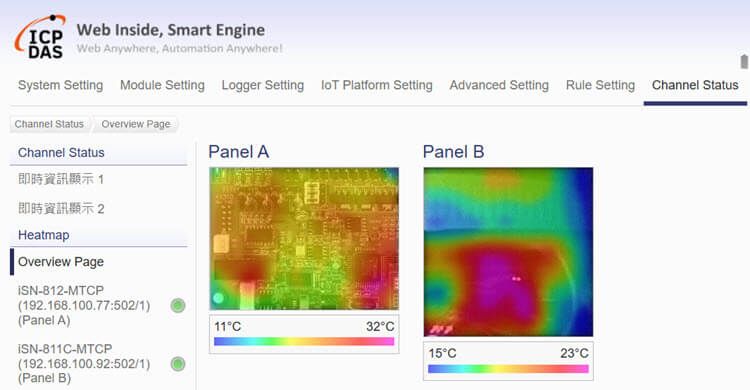Open 即時資訊顯示 1 in sidebar
The image size is (750, 390).
click(x=61, y=179)
